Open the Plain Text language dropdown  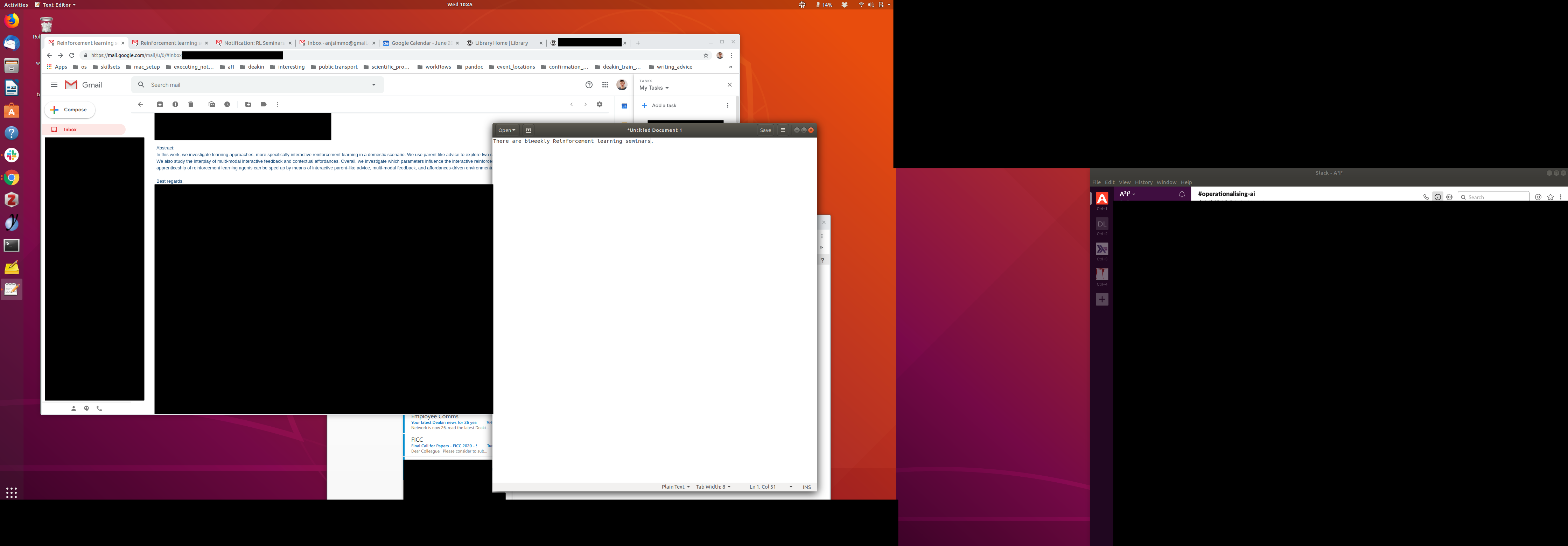tap(675, 487)
